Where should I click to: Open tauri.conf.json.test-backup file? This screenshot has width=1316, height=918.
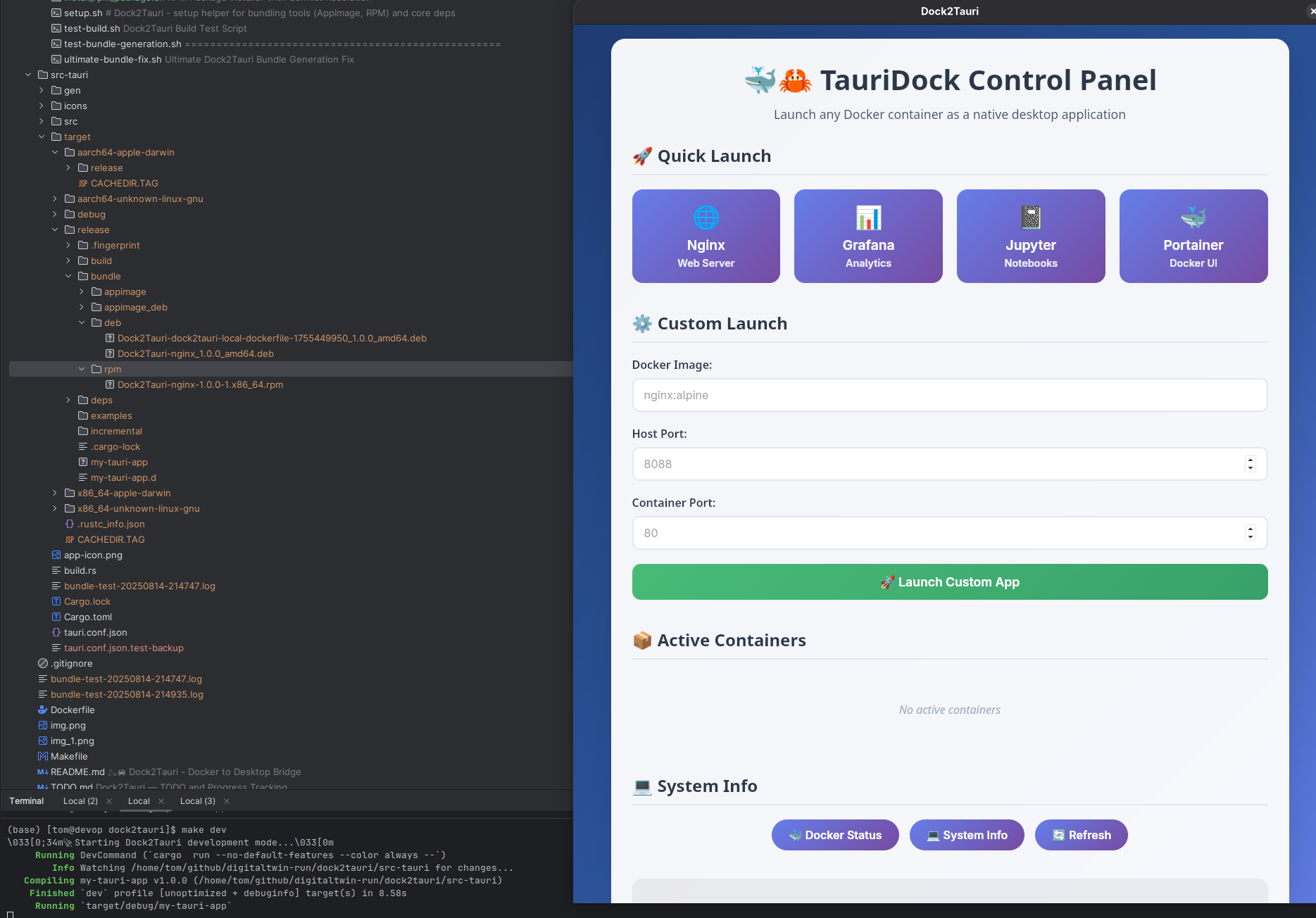pos(123,648)
